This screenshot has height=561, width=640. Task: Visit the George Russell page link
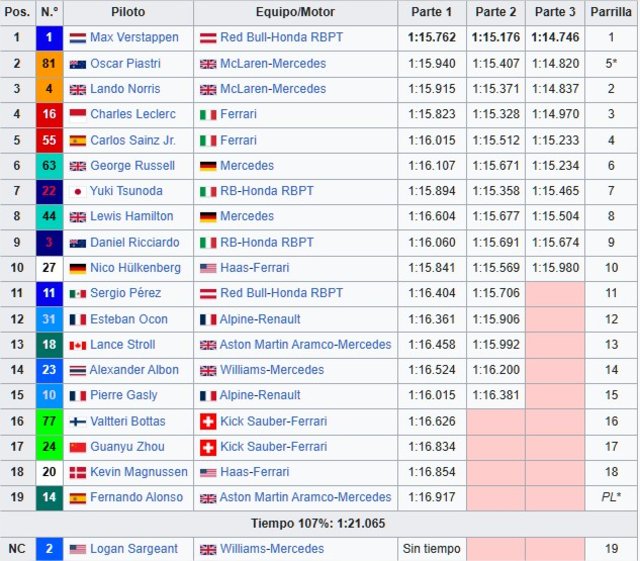point(132,166)
